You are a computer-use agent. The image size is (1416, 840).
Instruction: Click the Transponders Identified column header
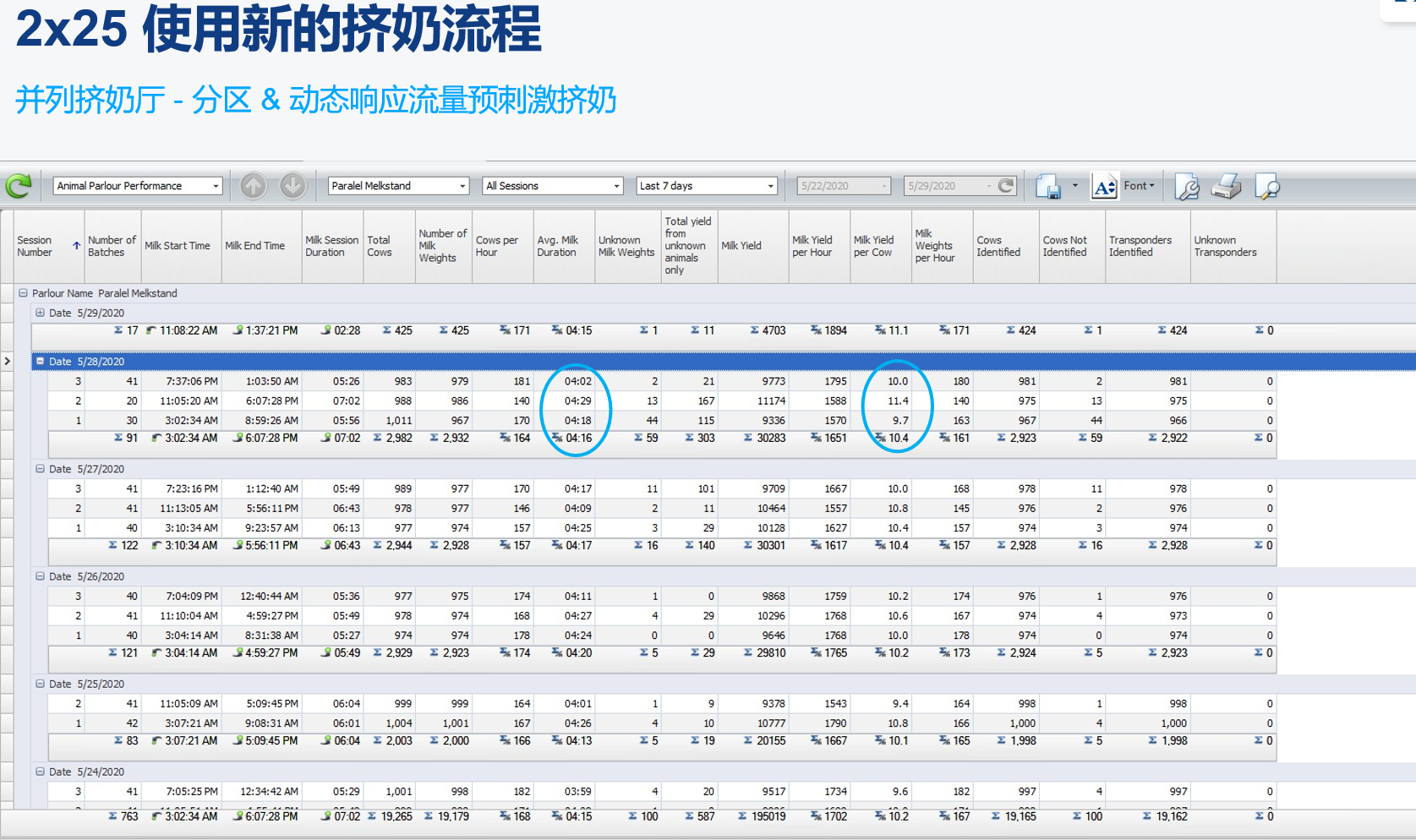click(x=1148, y=246)
